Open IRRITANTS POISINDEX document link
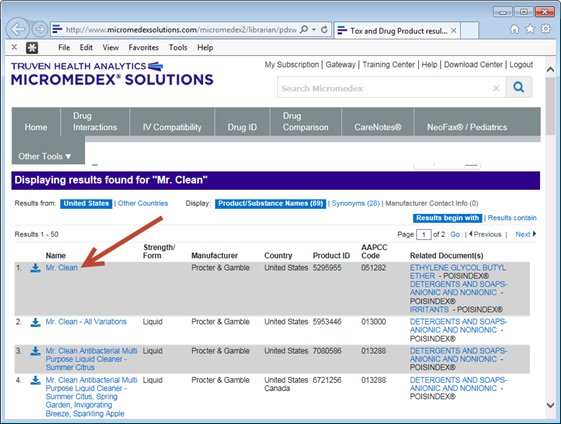This screenshot has height=424, width=561. point(429,310)
